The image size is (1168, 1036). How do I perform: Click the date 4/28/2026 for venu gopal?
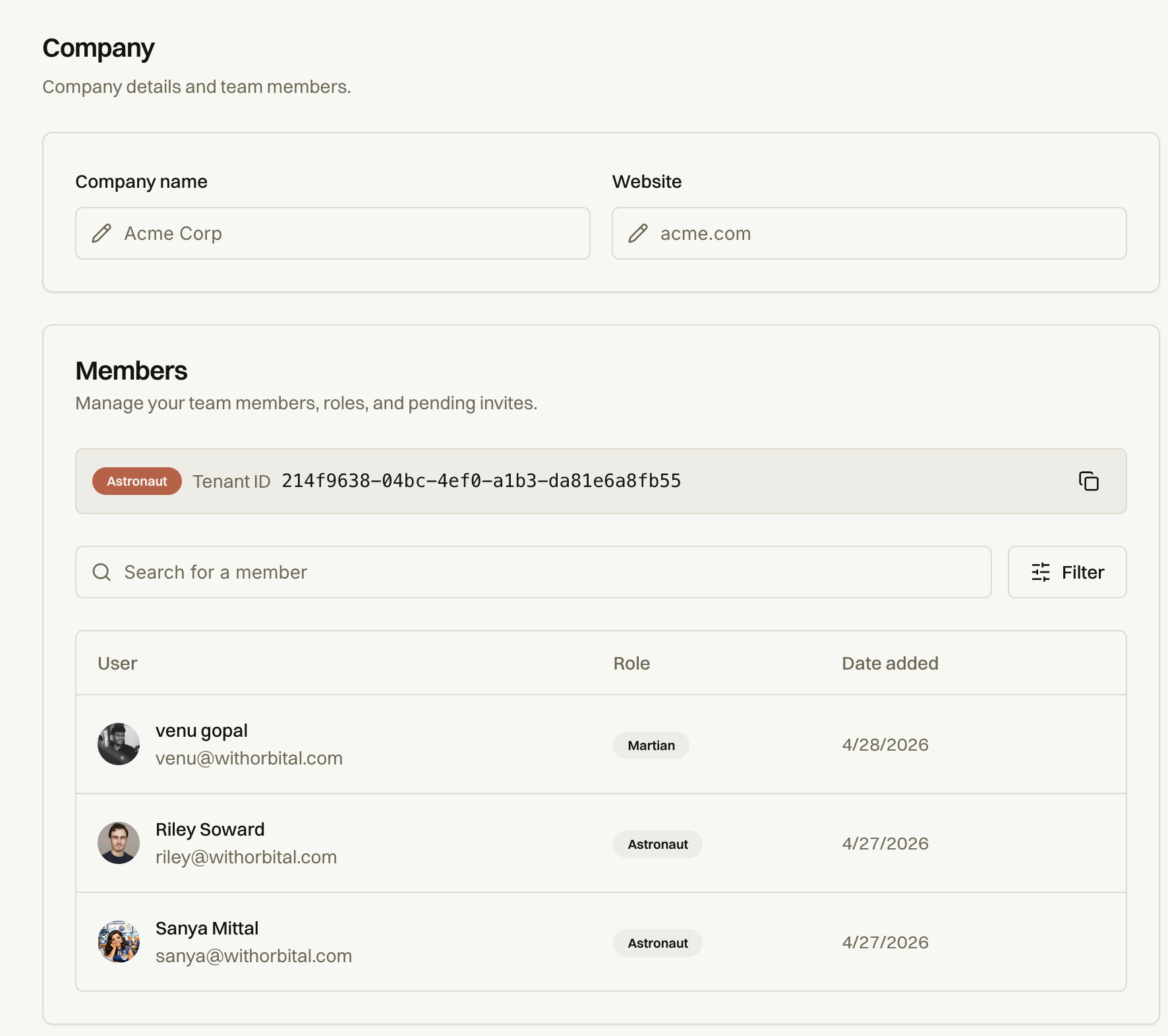coord(885,745)
